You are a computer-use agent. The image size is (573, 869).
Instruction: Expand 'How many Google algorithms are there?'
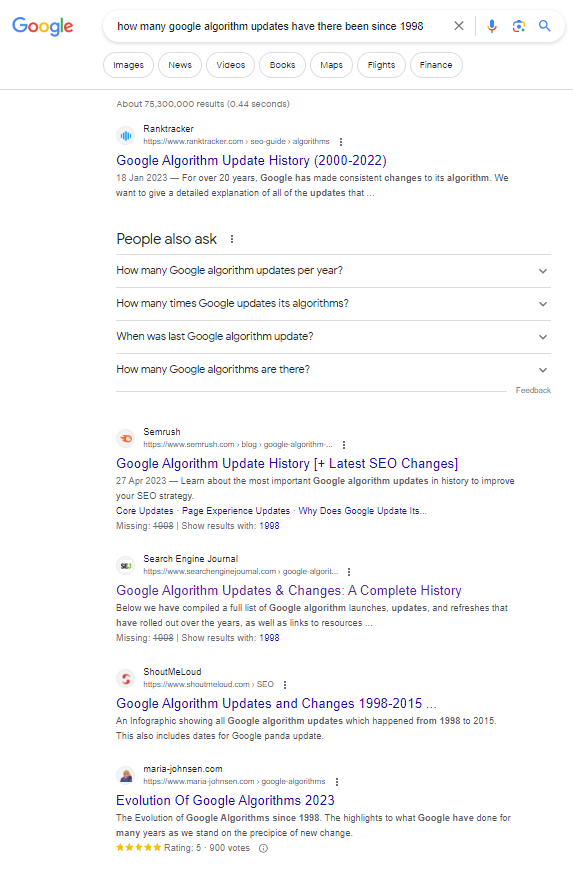point(334,369)
